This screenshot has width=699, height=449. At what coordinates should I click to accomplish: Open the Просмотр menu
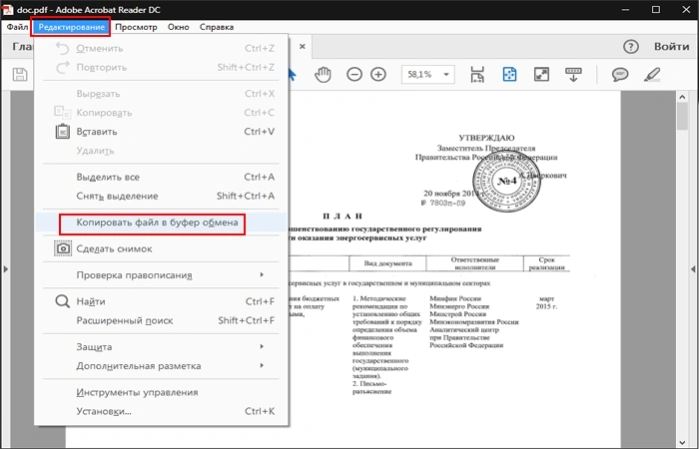pyautogui.click(x=136, y=27)
